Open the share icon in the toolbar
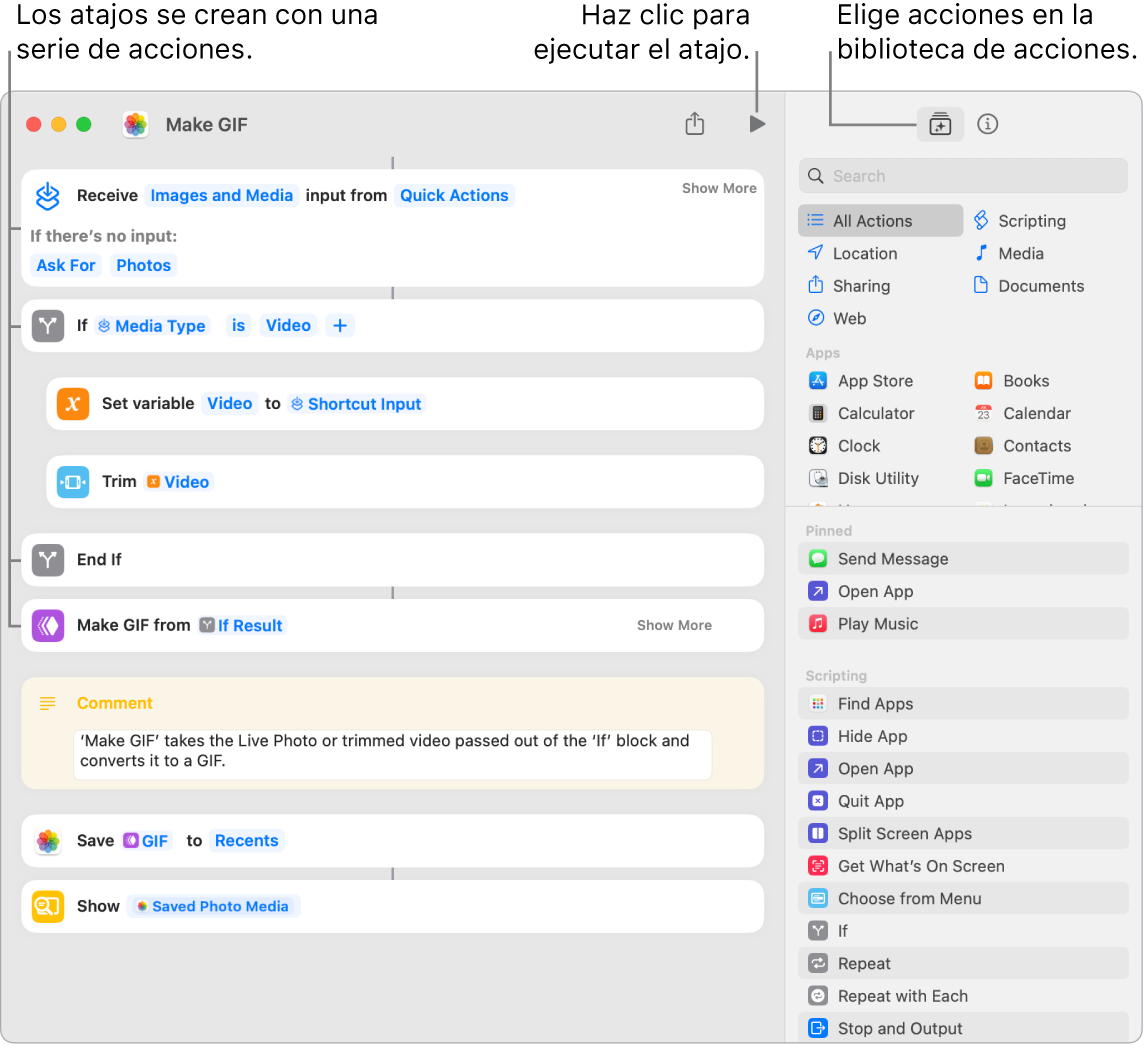Screen dimensions: 1144x1048 coord(695,123)
